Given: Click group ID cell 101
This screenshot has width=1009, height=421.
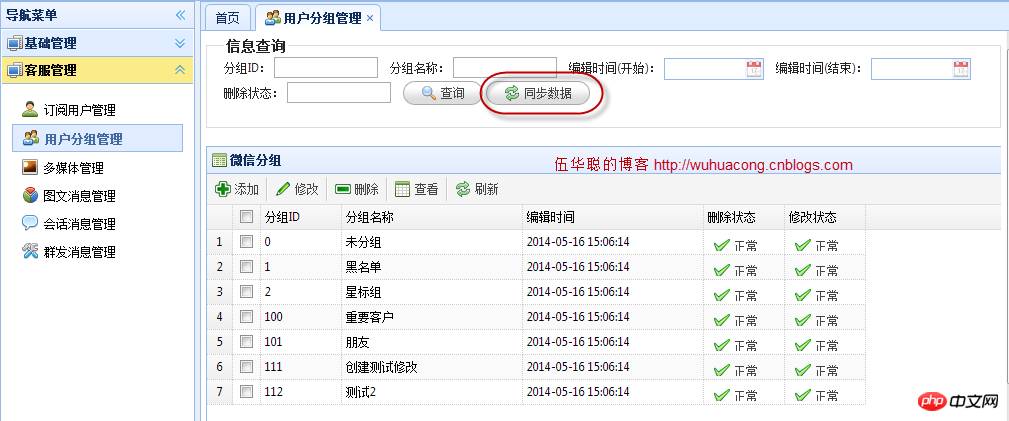Looking at the screenshot, I should pyautogui.click(x=301, y=341).
